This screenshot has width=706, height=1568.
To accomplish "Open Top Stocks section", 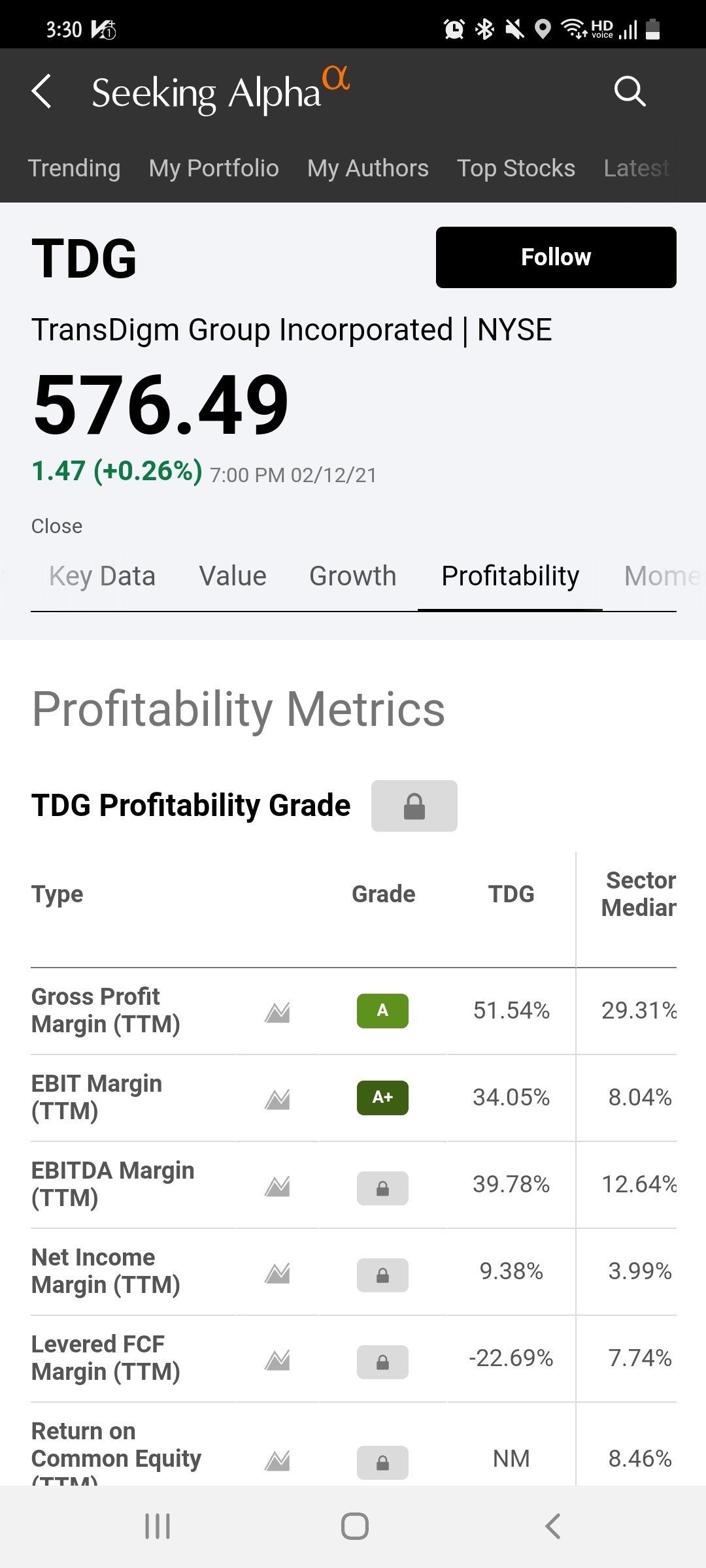I will 516,169.
